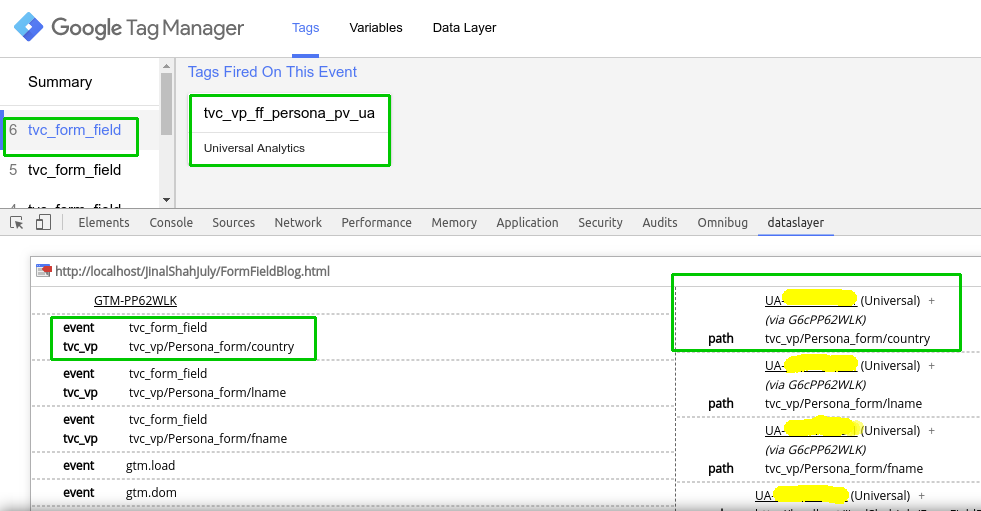Open the bottom UA Universal property link

pyautogui.click(x=801, y=496)
